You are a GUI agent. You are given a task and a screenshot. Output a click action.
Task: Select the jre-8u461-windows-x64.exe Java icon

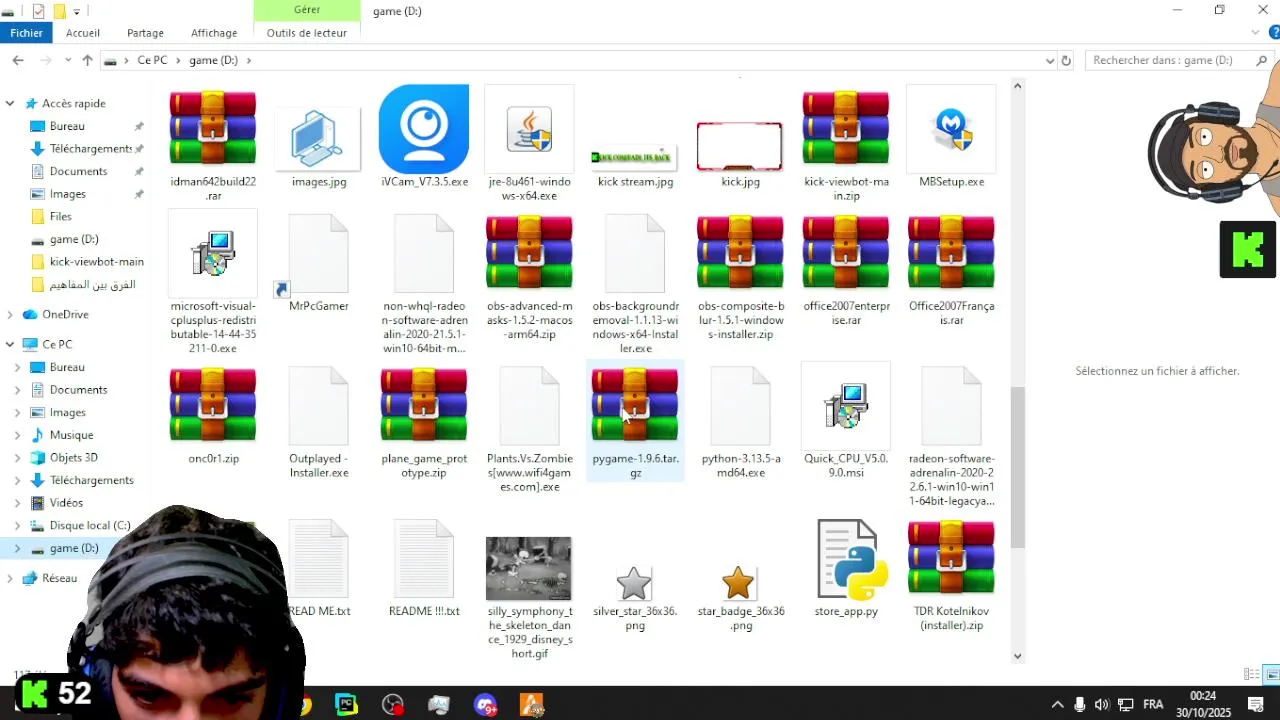click(x=529, y=130)
